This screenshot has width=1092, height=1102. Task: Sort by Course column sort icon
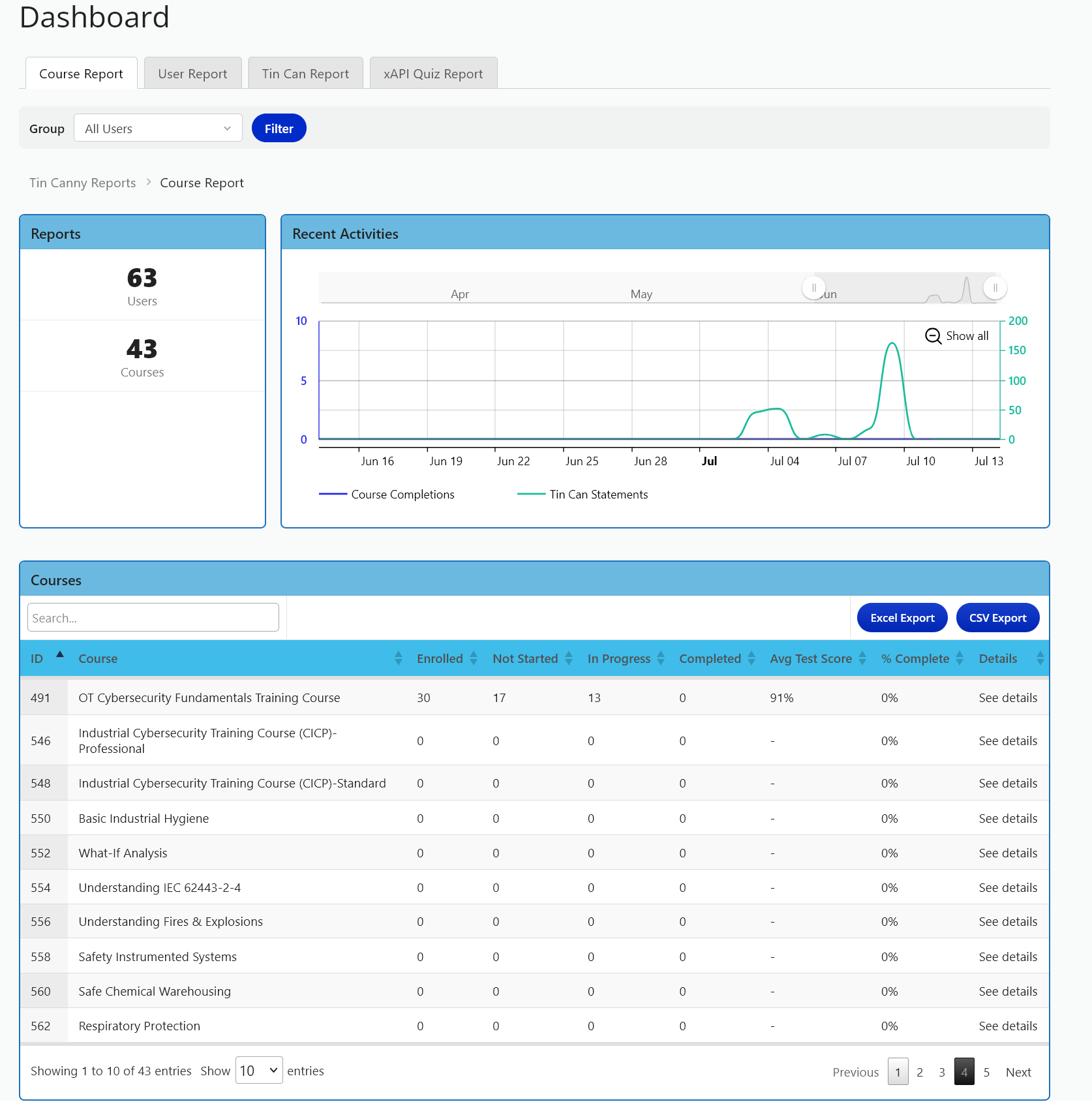click(x=399, y=658)
